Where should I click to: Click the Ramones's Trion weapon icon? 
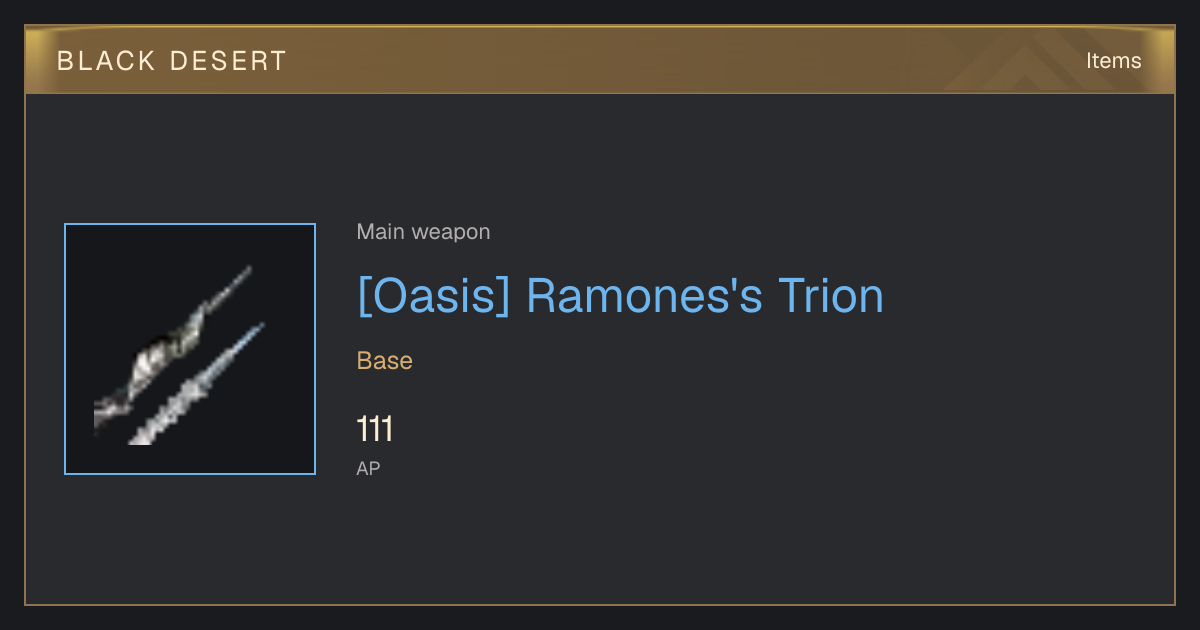pos(190,349)
